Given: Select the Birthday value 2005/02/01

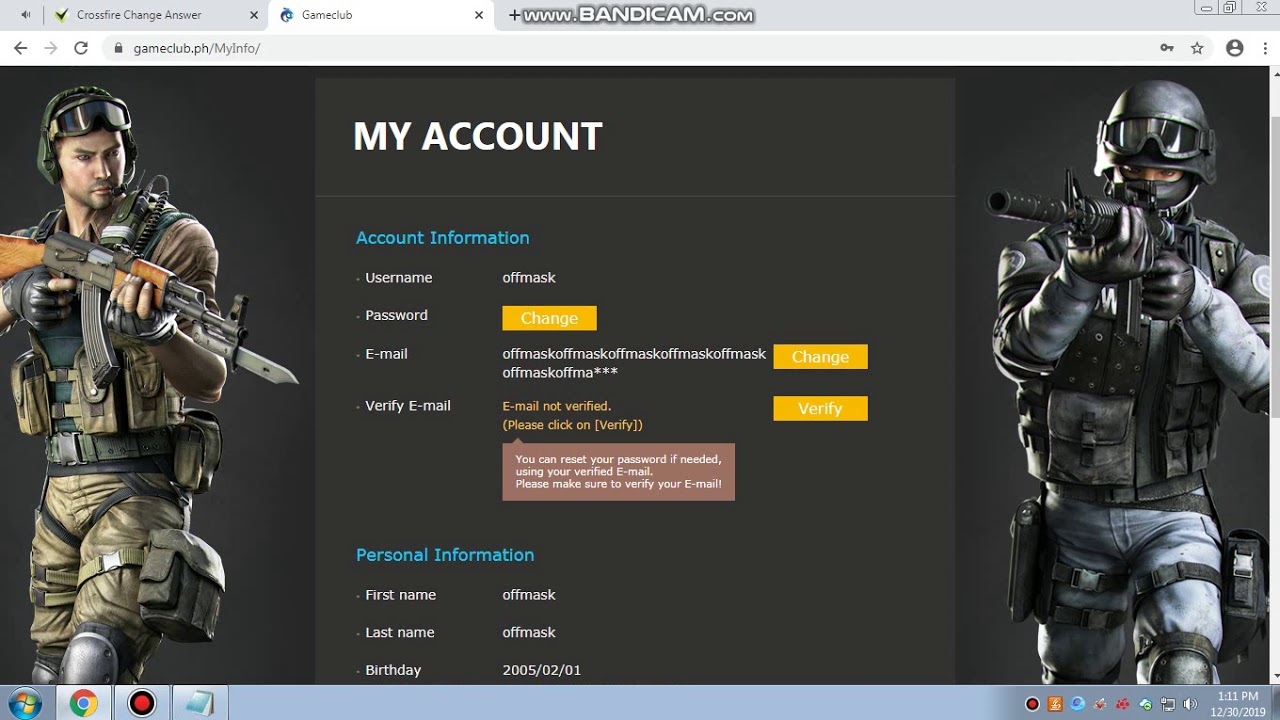Looking at the screenshot, I should click(542, 670).
